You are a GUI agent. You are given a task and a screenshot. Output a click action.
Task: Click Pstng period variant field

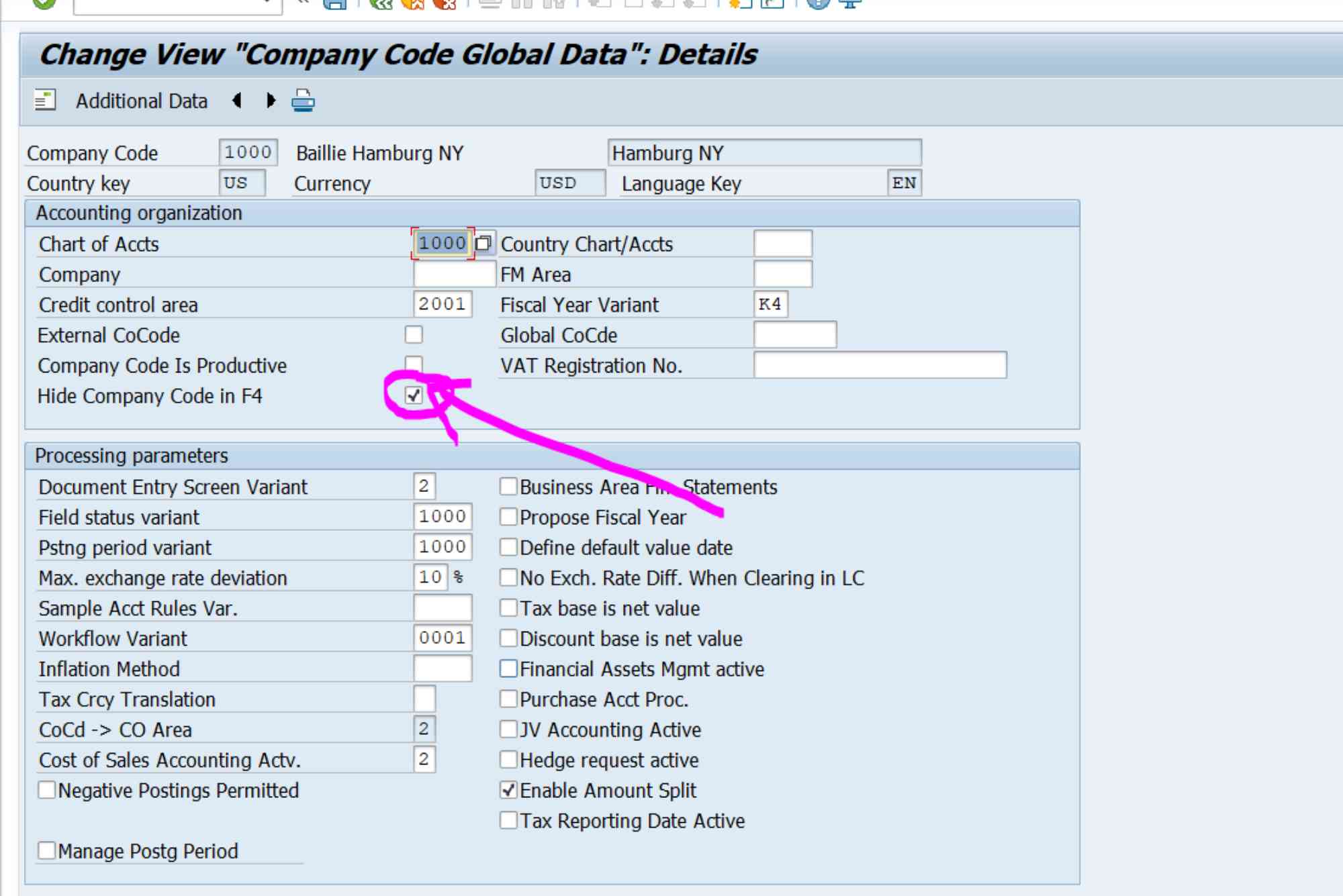443,546
